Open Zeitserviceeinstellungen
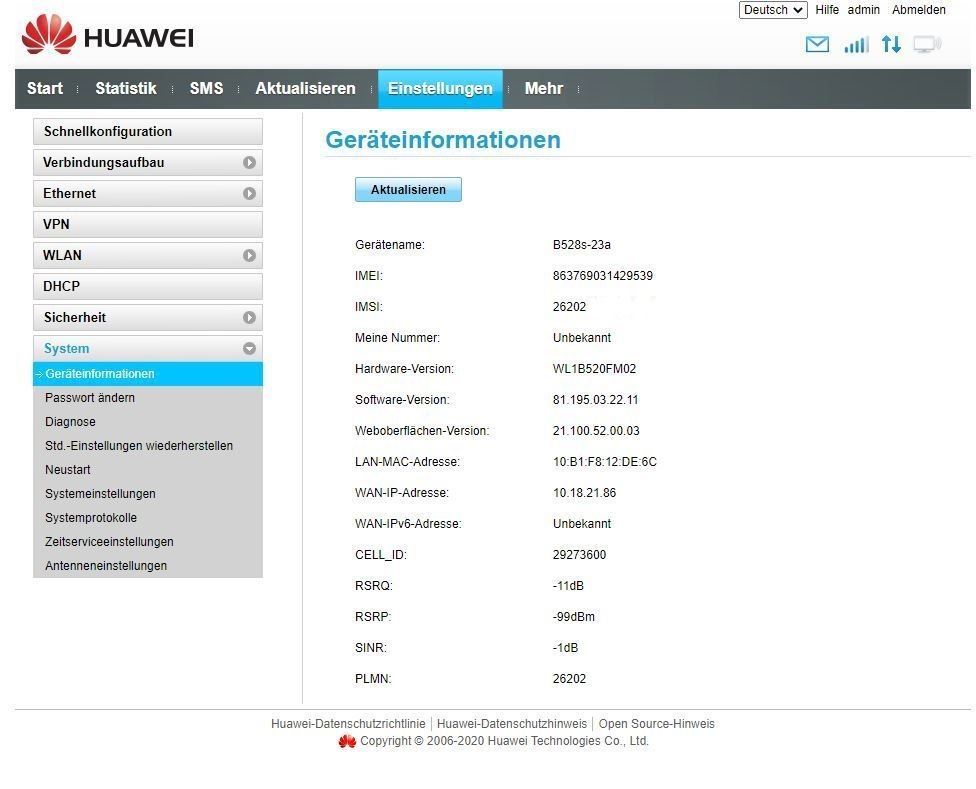976x789 pixels. (x=109, y=541)
